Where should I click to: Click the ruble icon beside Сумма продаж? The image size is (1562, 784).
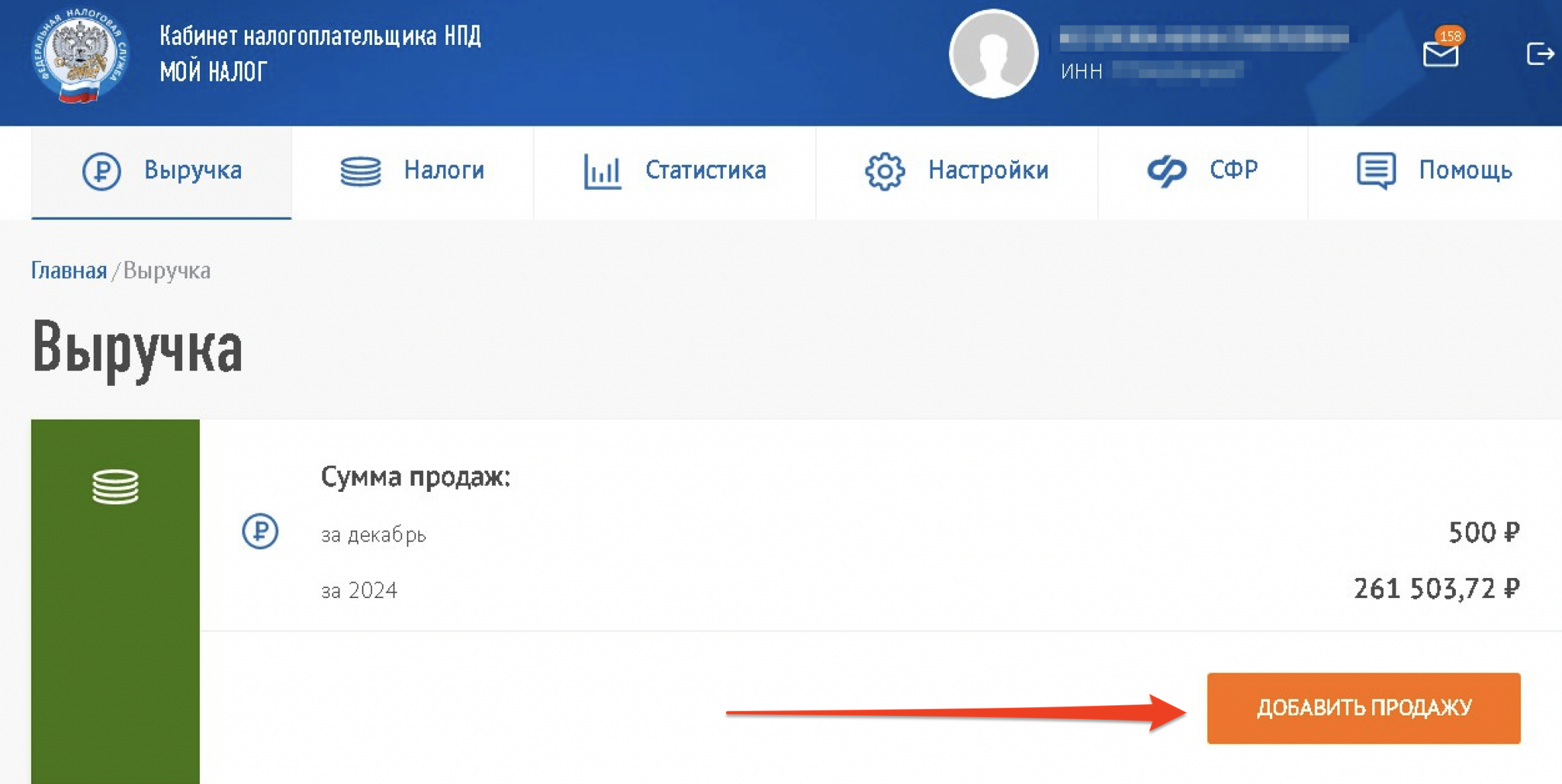click(x=260, y=531)
